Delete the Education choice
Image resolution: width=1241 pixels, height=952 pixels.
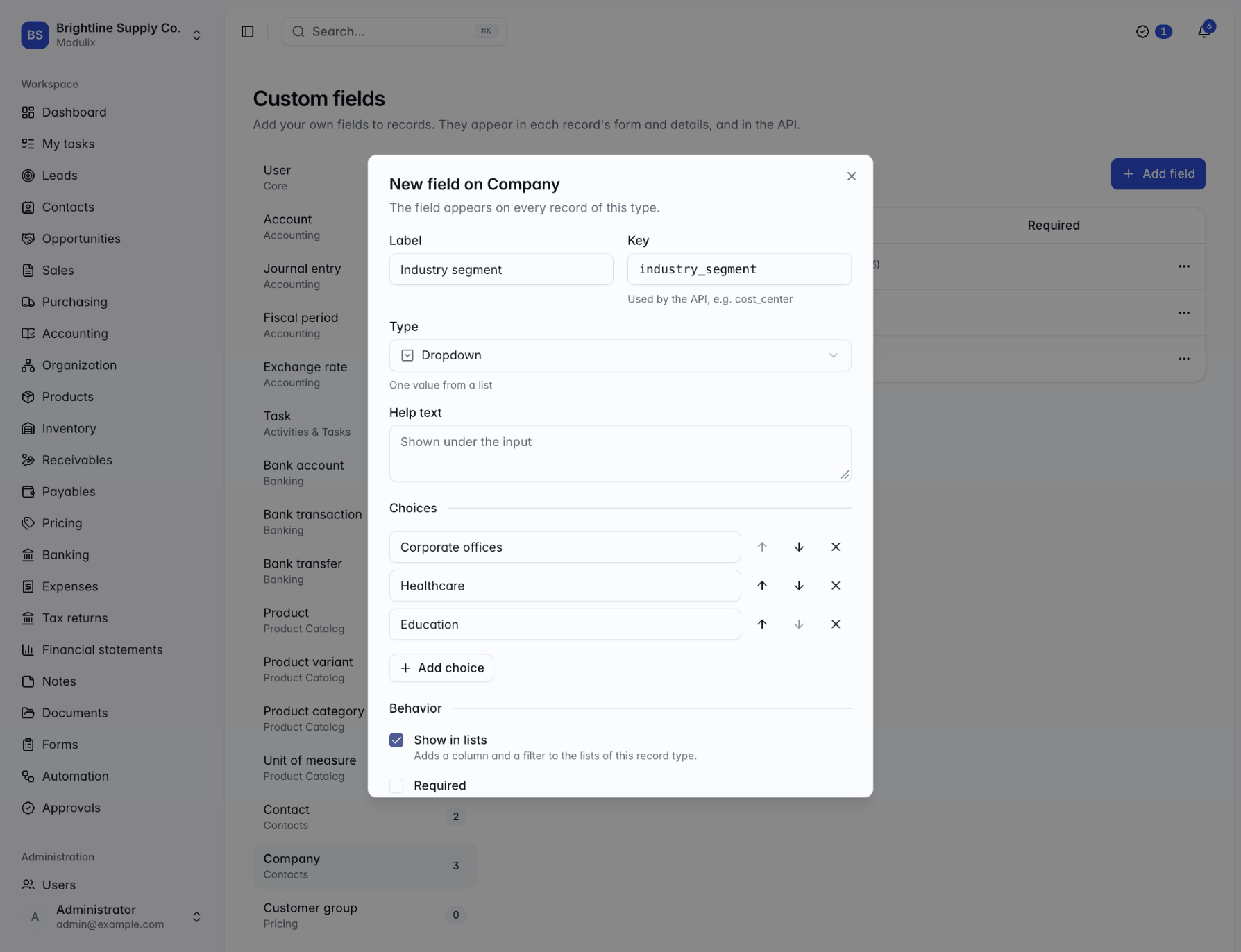836,624
